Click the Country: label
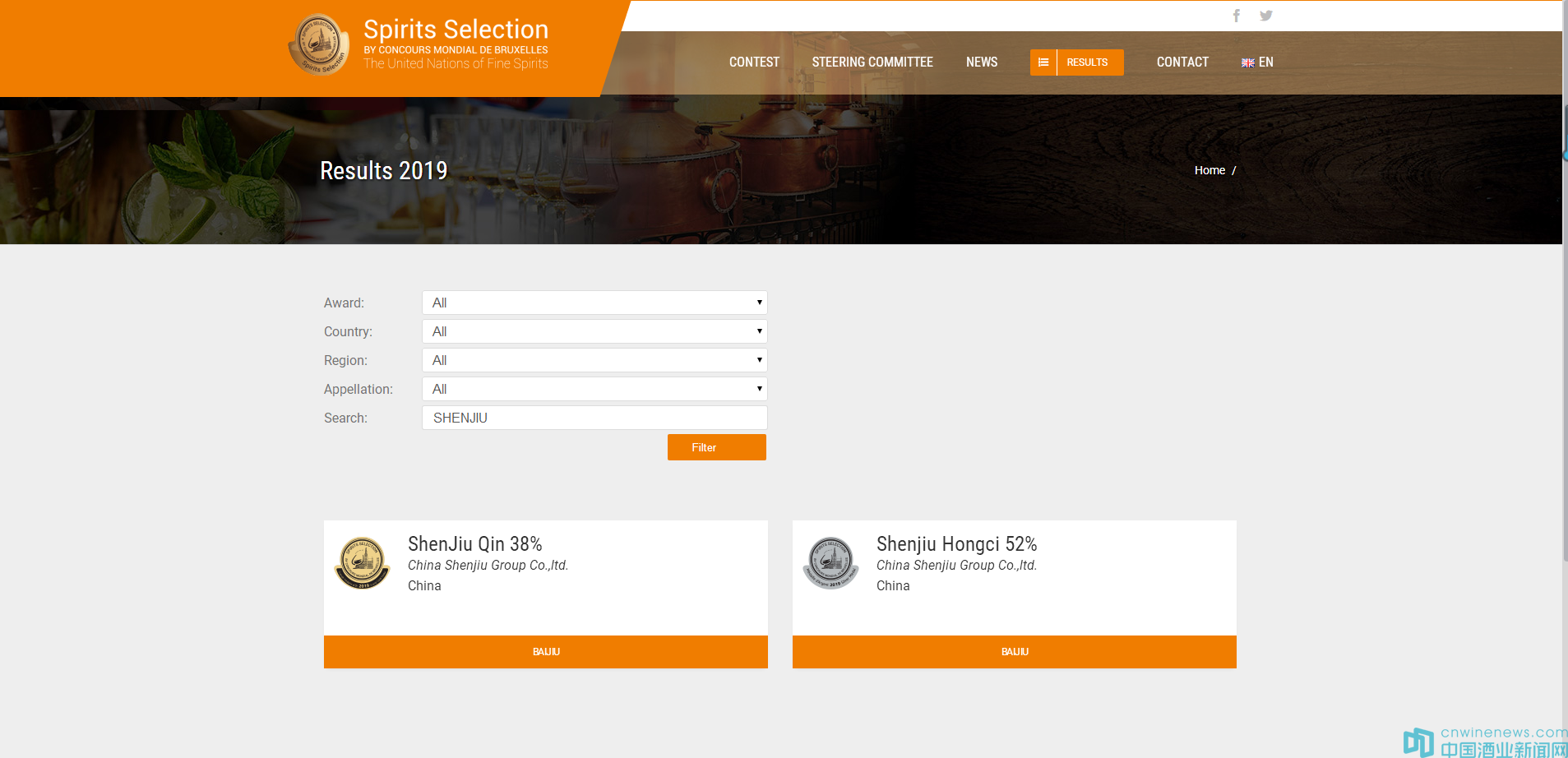 click(x=348, y=332)
